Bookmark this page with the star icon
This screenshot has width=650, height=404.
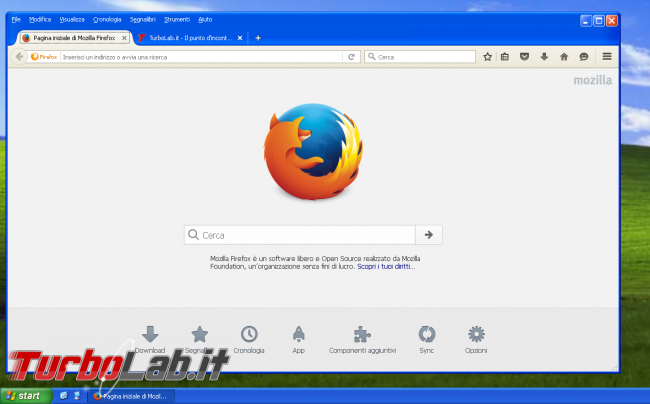[488, 57]
